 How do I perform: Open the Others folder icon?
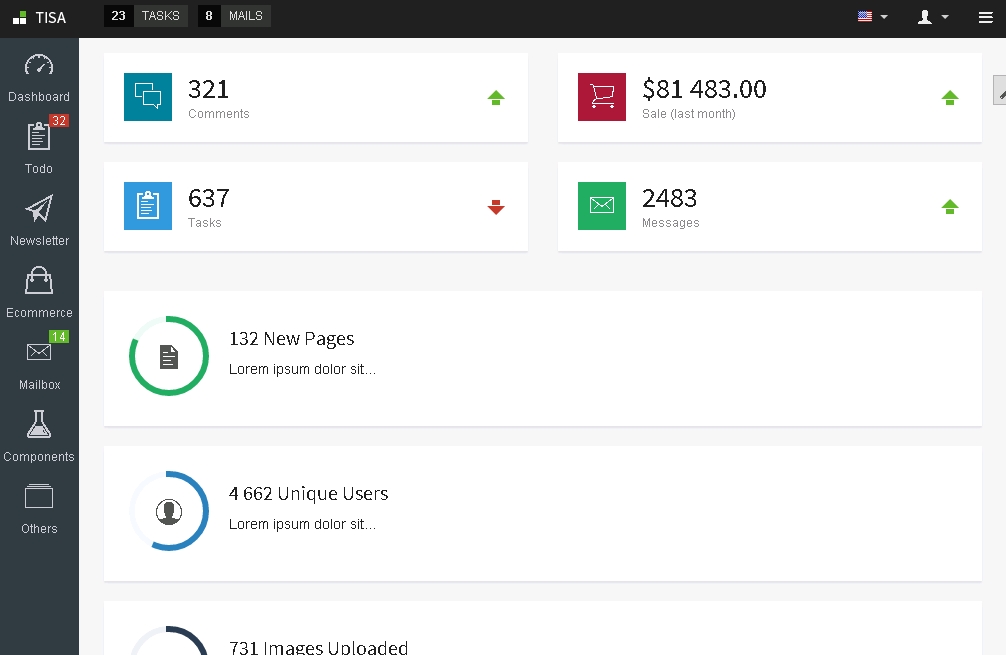click(39, 496)
